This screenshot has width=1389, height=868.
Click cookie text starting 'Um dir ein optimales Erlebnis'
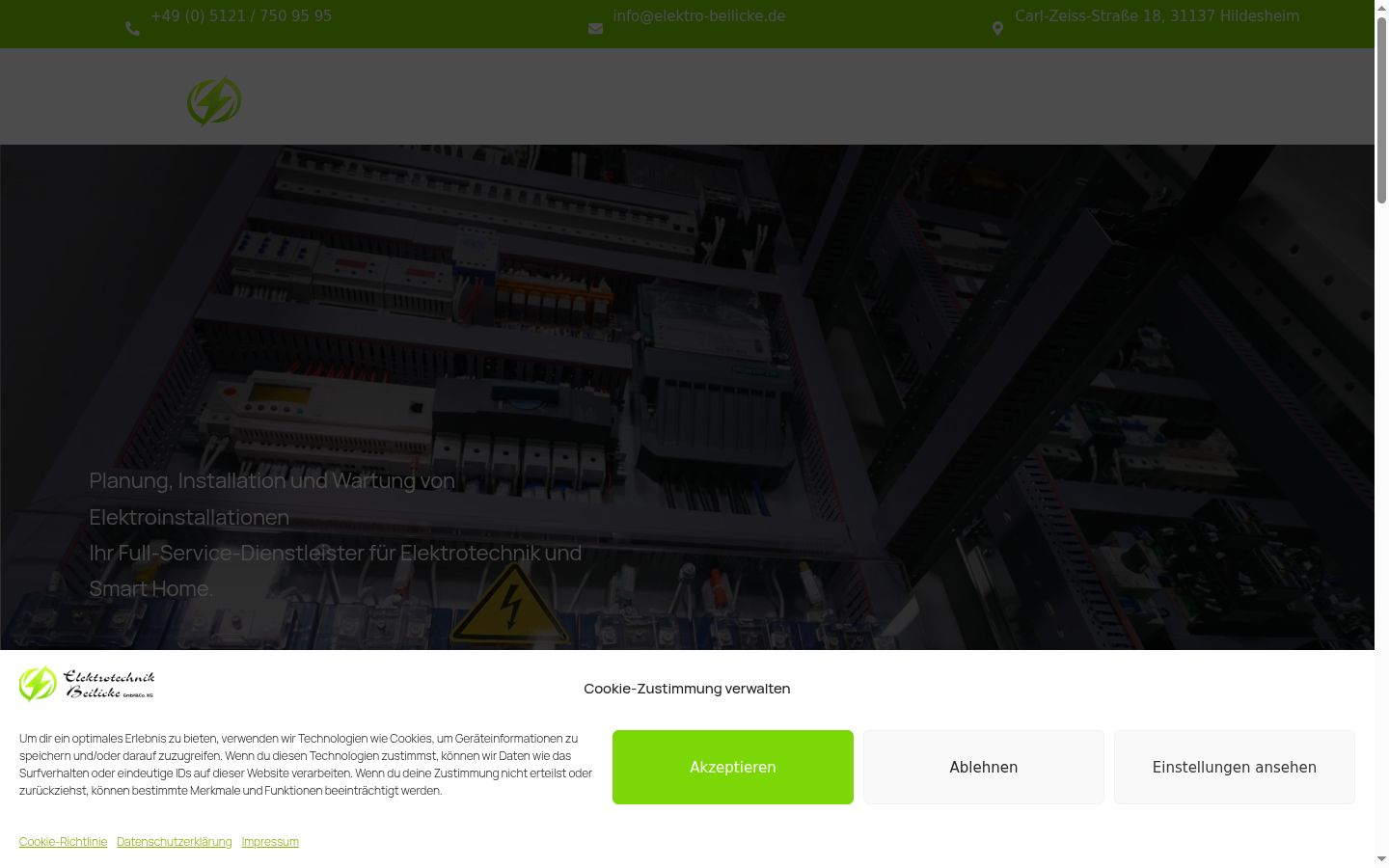click(306, 765)
